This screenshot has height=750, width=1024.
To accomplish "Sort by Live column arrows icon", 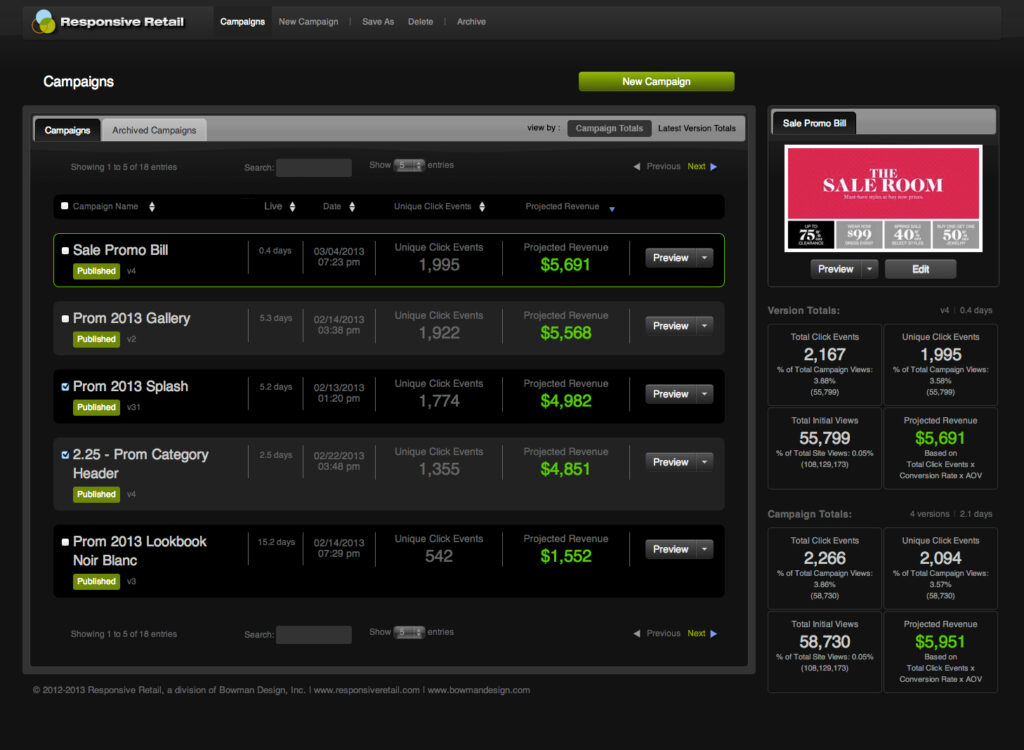I will click(x=293, y=206).
